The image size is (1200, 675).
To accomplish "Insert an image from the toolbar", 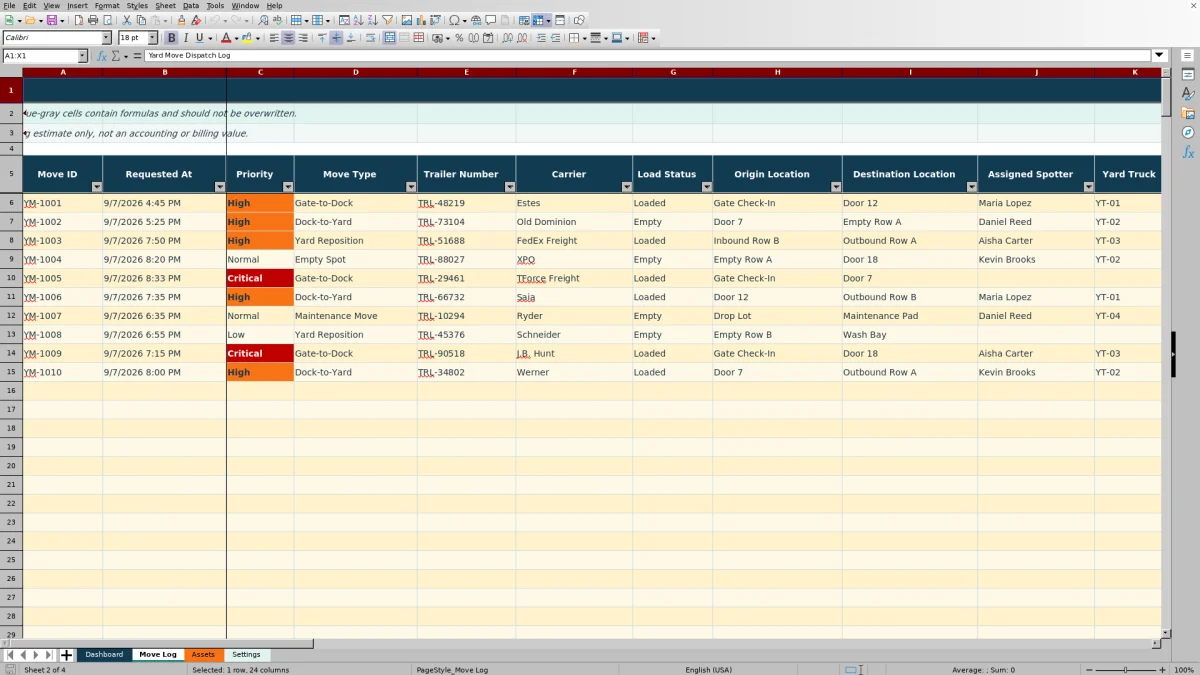I will [x=406, y=20].
